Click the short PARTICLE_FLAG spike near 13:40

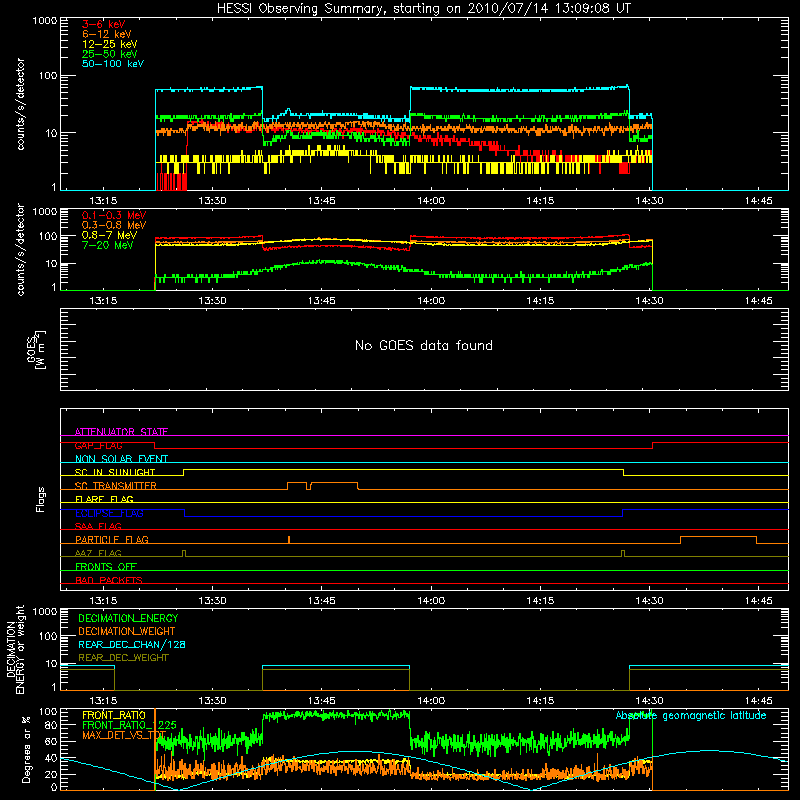point(289,539)
